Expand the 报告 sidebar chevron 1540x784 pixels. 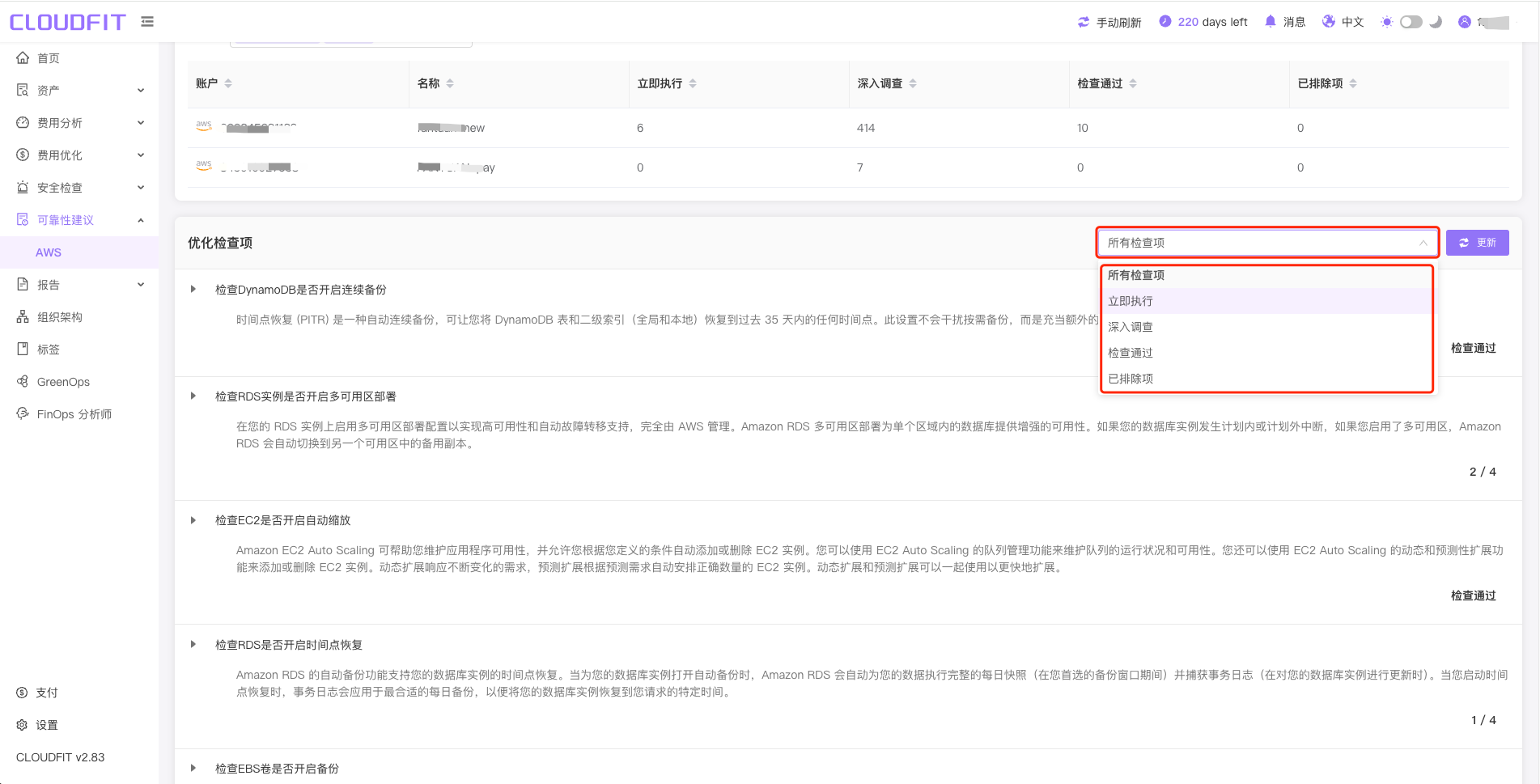point(141,285)
